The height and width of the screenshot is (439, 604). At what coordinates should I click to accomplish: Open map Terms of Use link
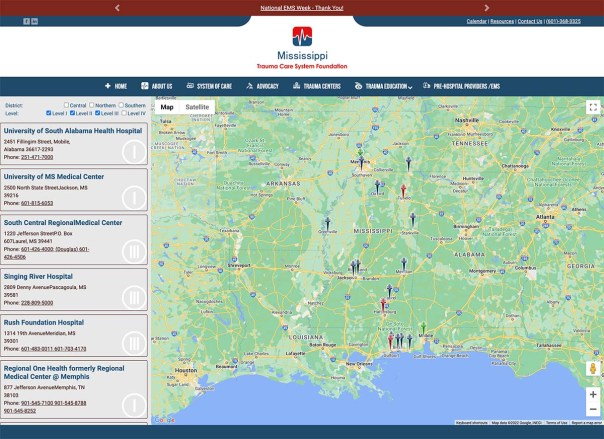557,422
